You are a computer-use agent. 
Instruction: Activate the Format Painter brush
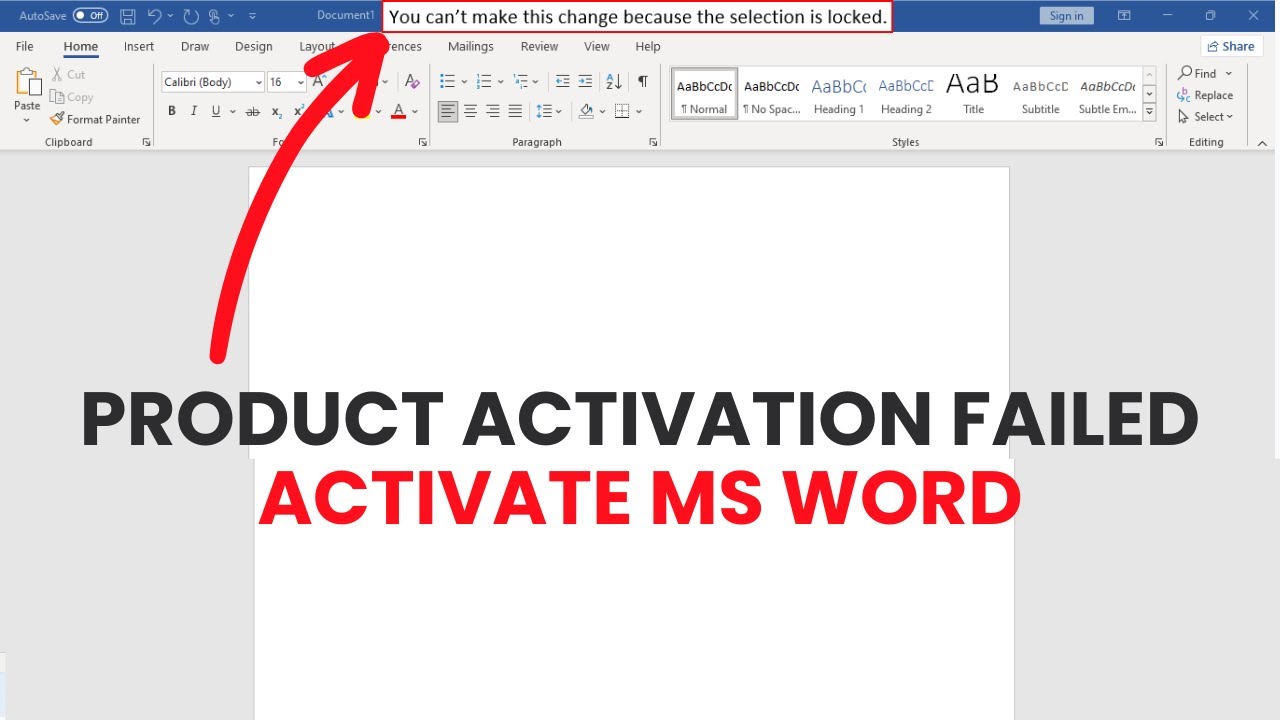pos(57,119)
